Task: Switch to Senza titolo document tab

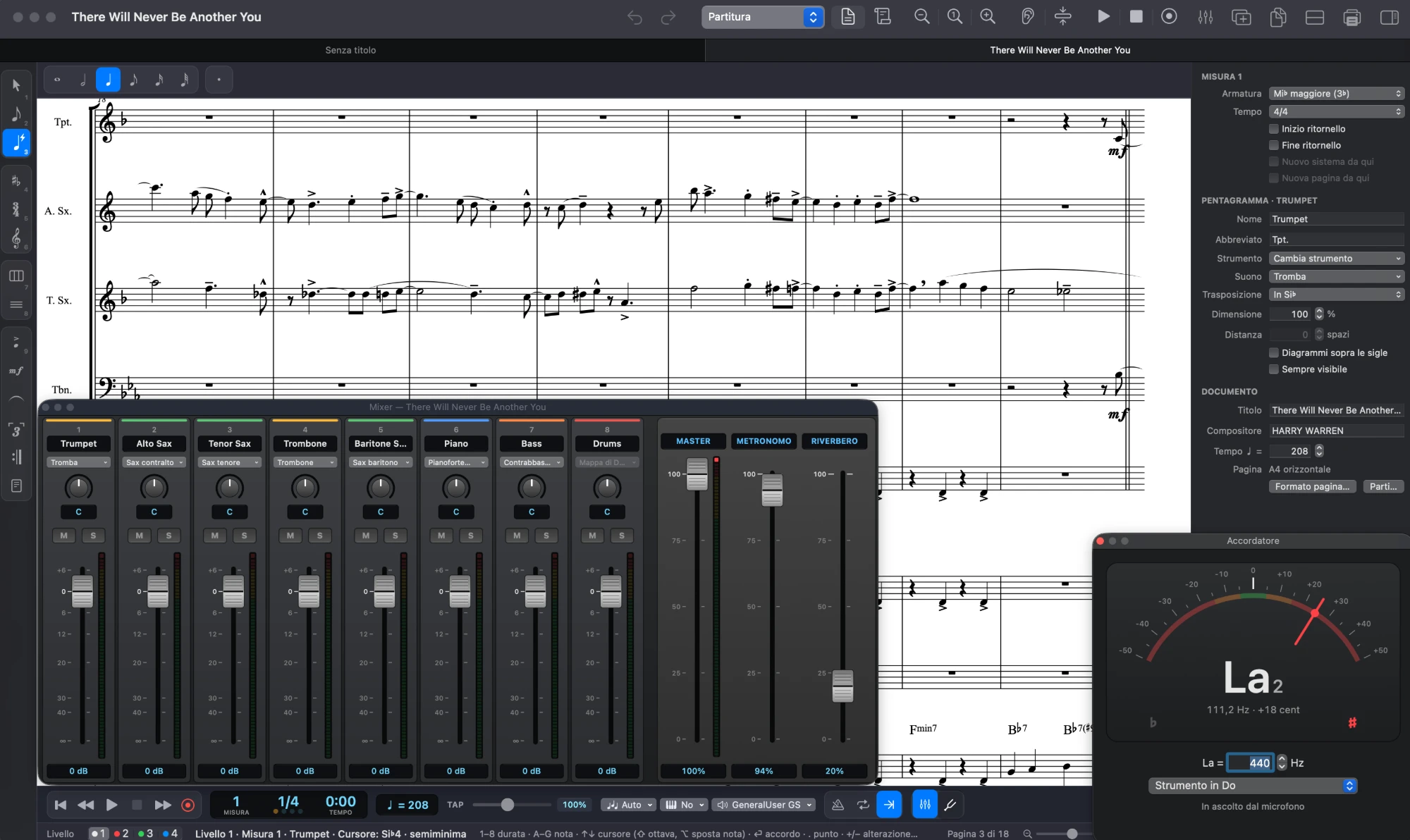Action: point(350,50)
